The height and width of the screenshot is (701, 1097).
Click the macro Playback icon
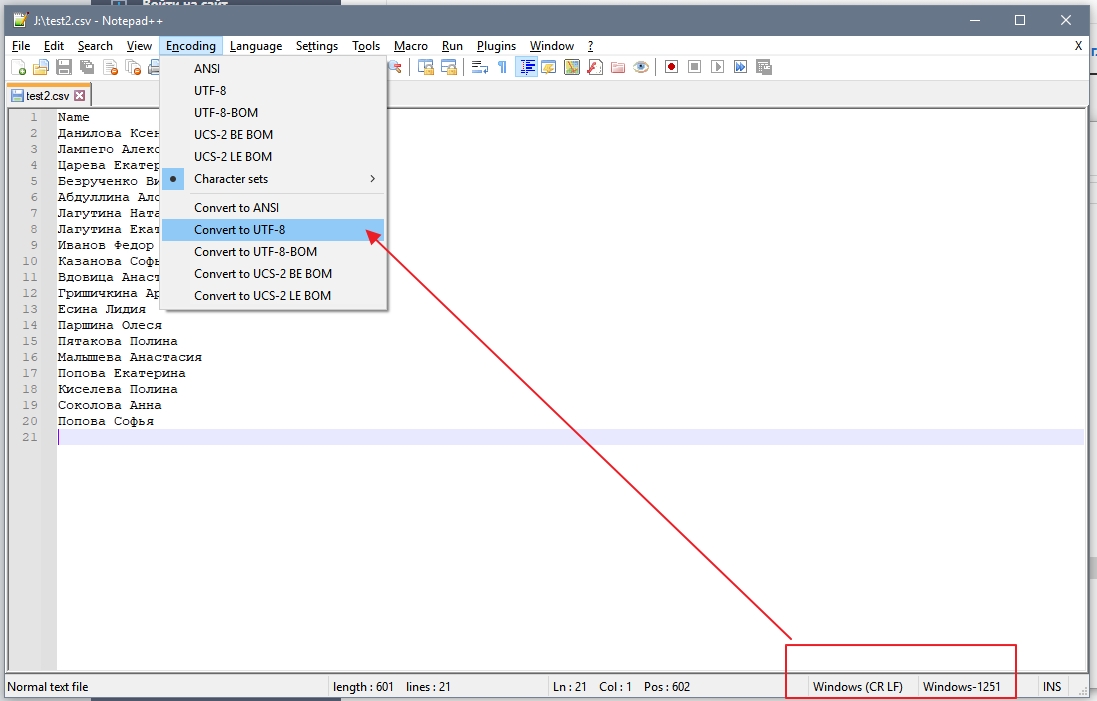[717, 67]
